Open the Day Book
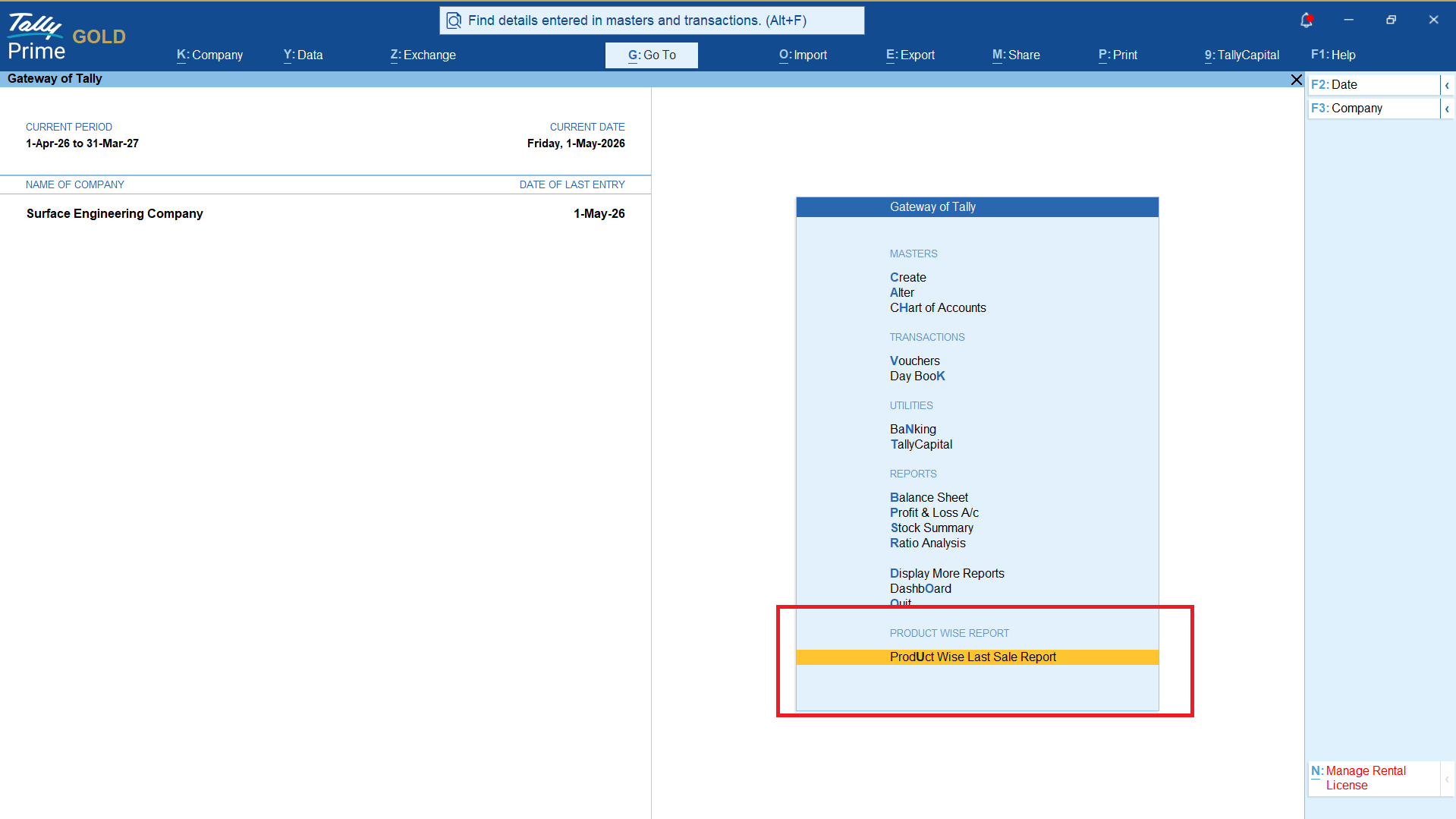1456x819 pixels. tap(917, 376)
